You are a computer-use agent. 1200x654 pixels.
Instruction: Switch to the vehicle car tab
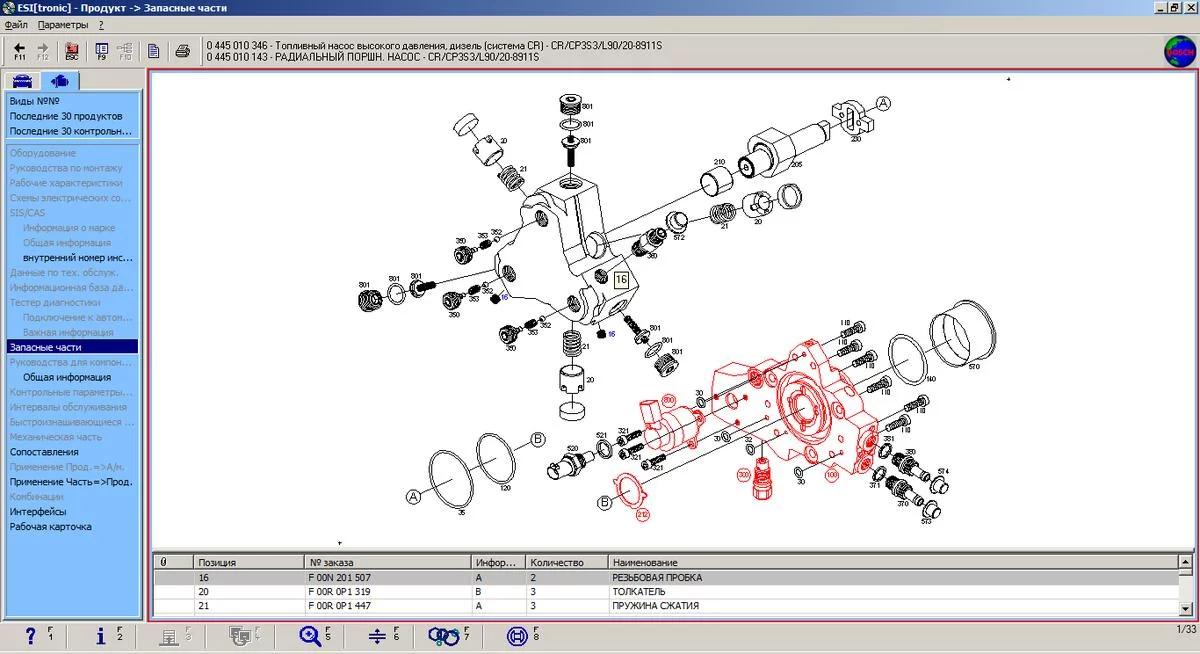[x=22, y=81]
